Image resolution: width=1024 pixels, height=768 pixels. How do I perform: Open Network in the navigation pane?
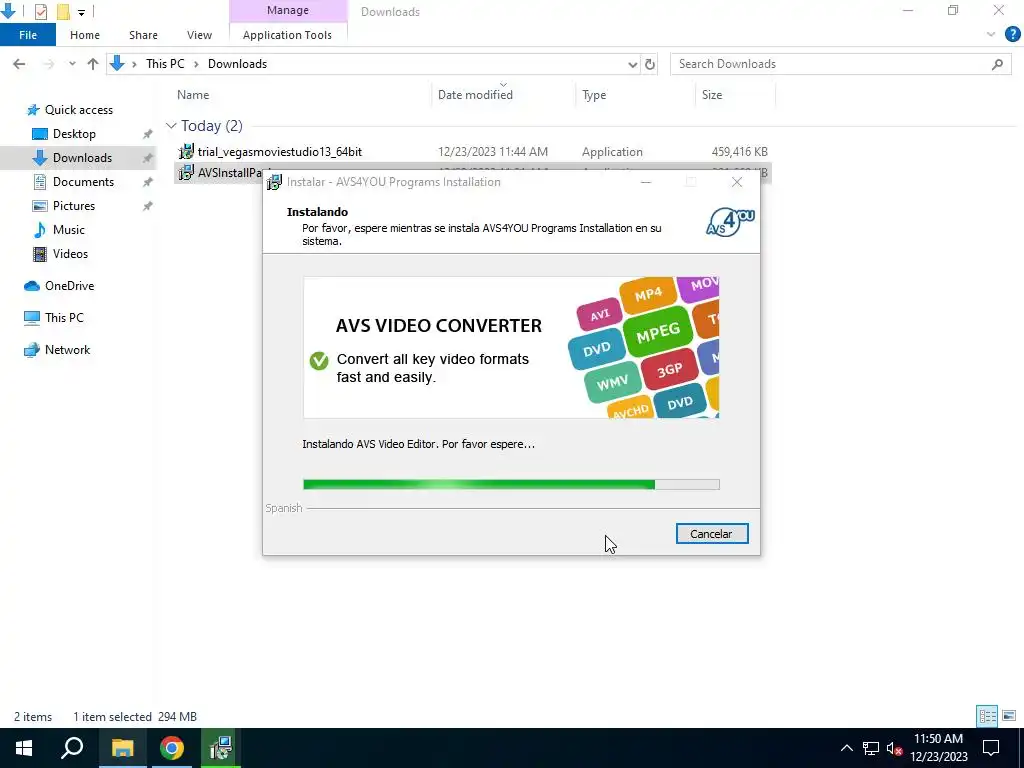click(67, 350)
